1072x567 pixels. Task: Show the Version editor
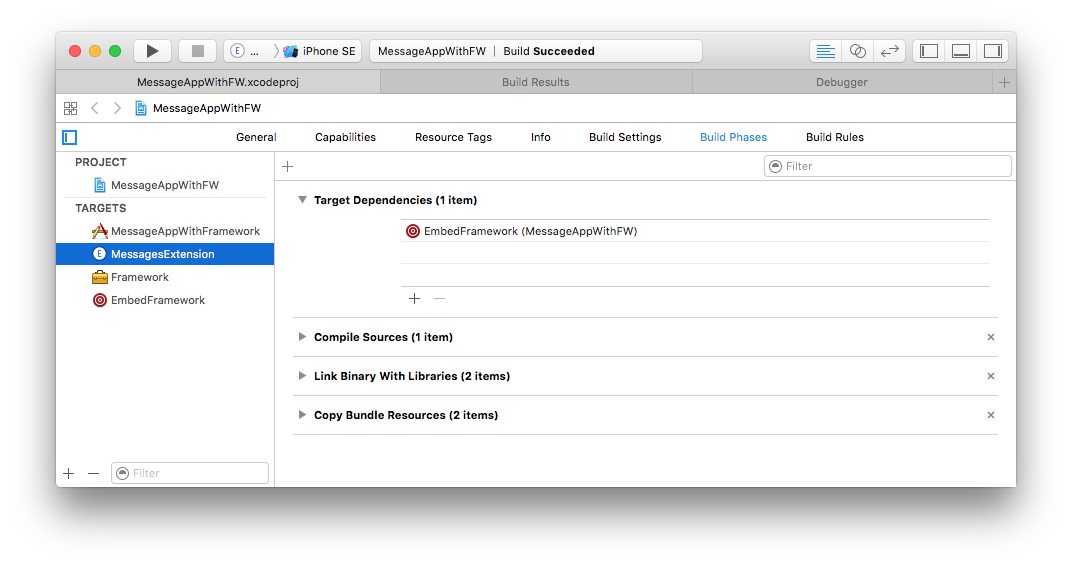[889, 51]
